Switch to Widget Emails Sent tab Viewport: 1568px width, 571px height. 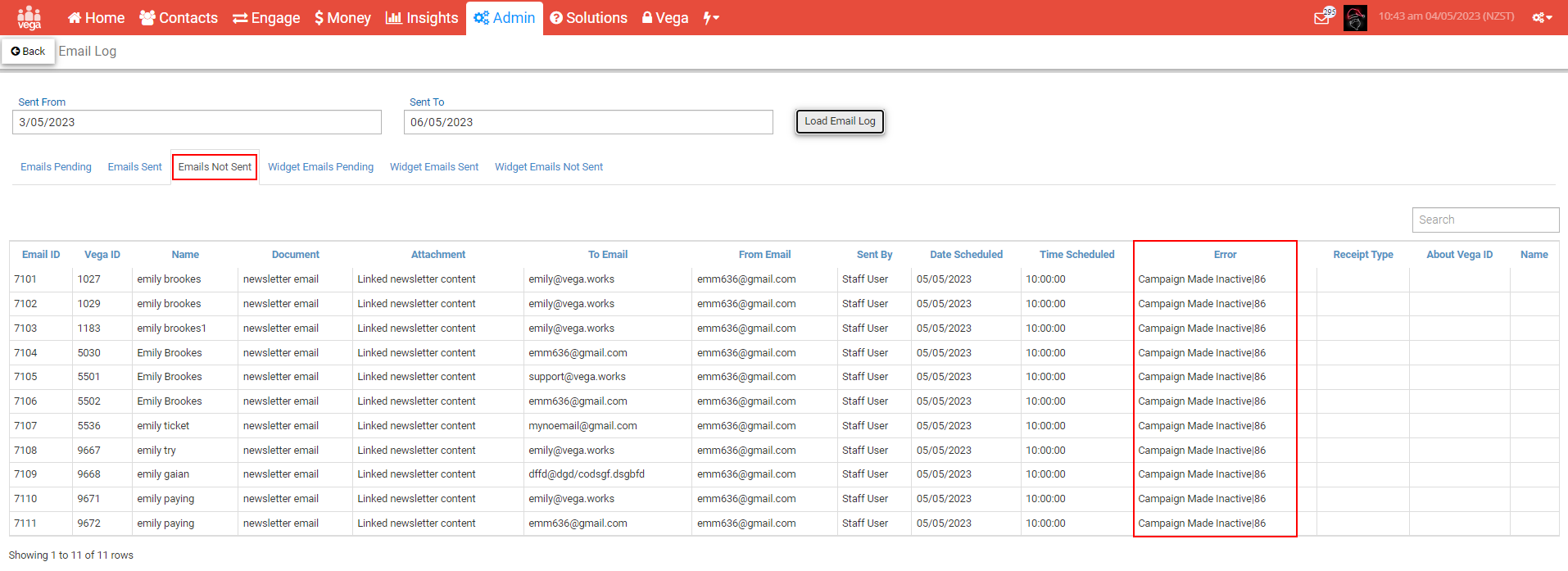click(434, 167)
